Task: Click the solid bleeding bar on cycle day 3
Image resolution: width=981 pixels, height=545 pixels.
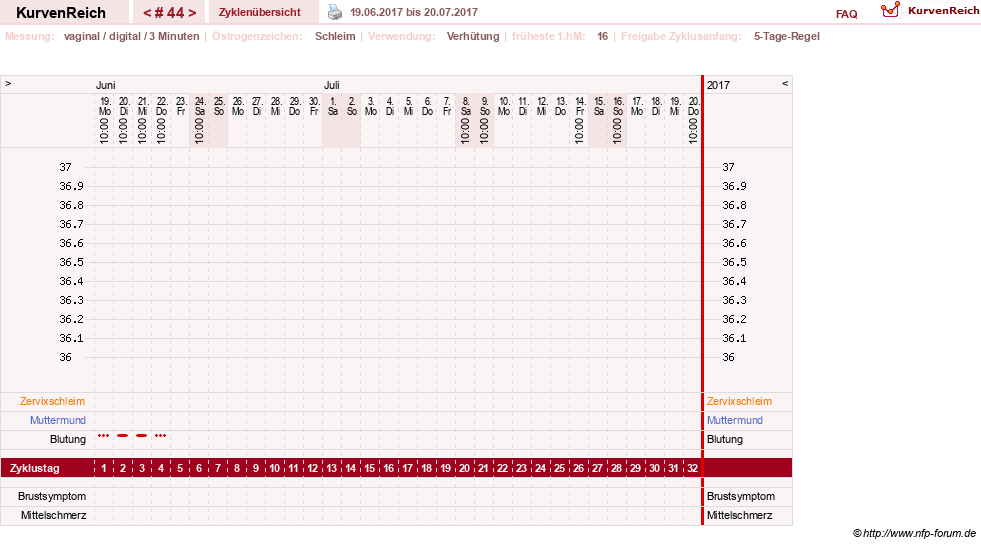Action: [141, 435]
